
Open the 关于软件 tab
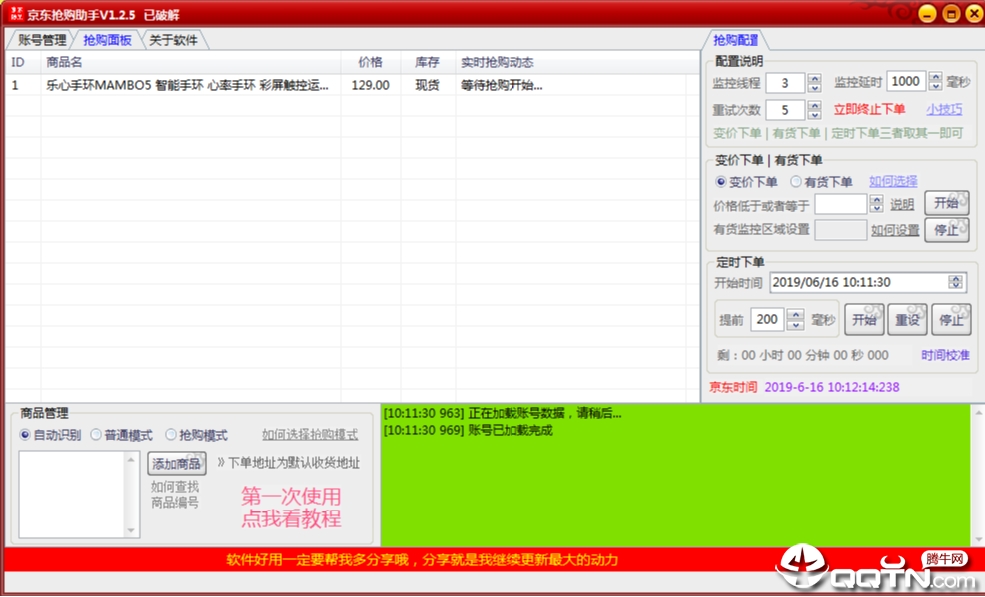pos(173,40)
